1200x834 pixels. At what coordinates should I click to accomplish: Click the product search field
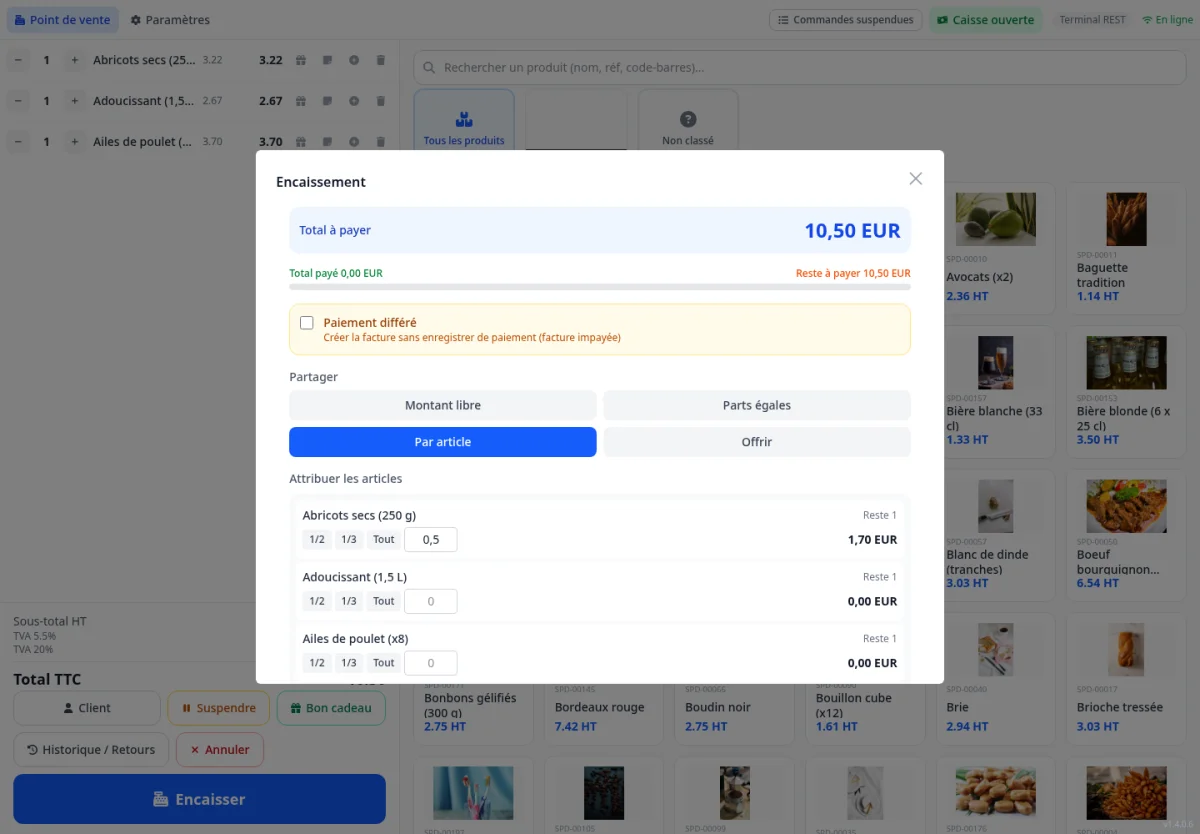(799, 68)
